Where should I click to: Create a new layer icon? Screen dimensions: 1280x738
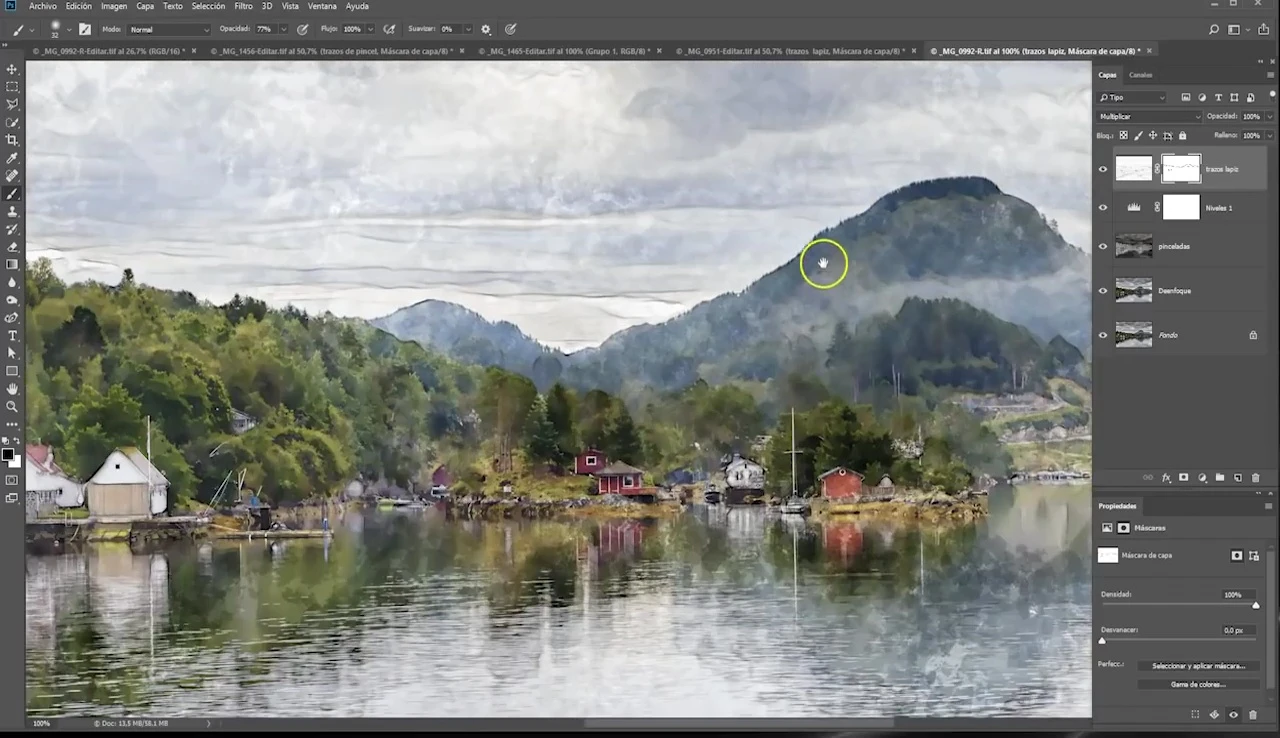[x=1237, y=478]
